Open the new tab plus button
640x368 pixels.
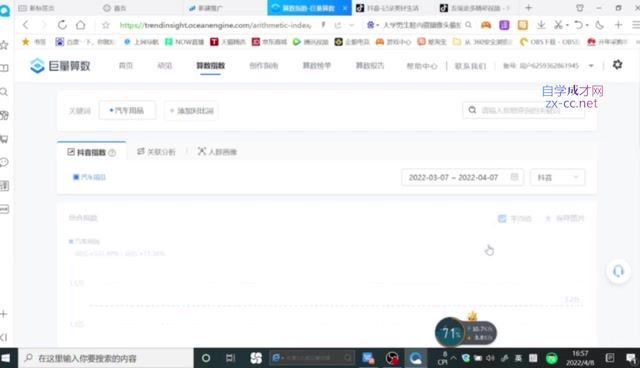tap(529, 8)
